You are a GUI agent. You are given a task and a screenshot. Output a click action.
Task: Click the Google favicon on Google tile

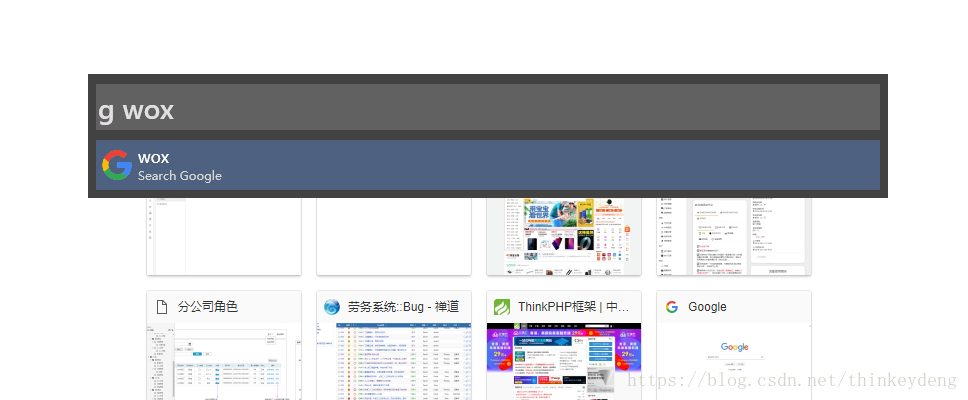point(672,307)
